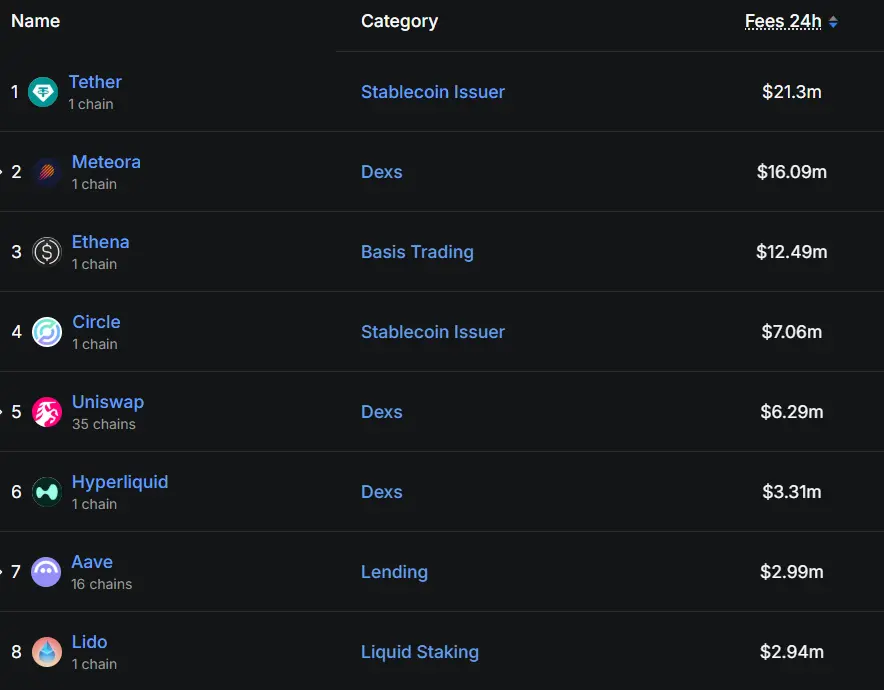Open the Lending category link
Screen dimensions: 884x690
(x=395, y=572)
